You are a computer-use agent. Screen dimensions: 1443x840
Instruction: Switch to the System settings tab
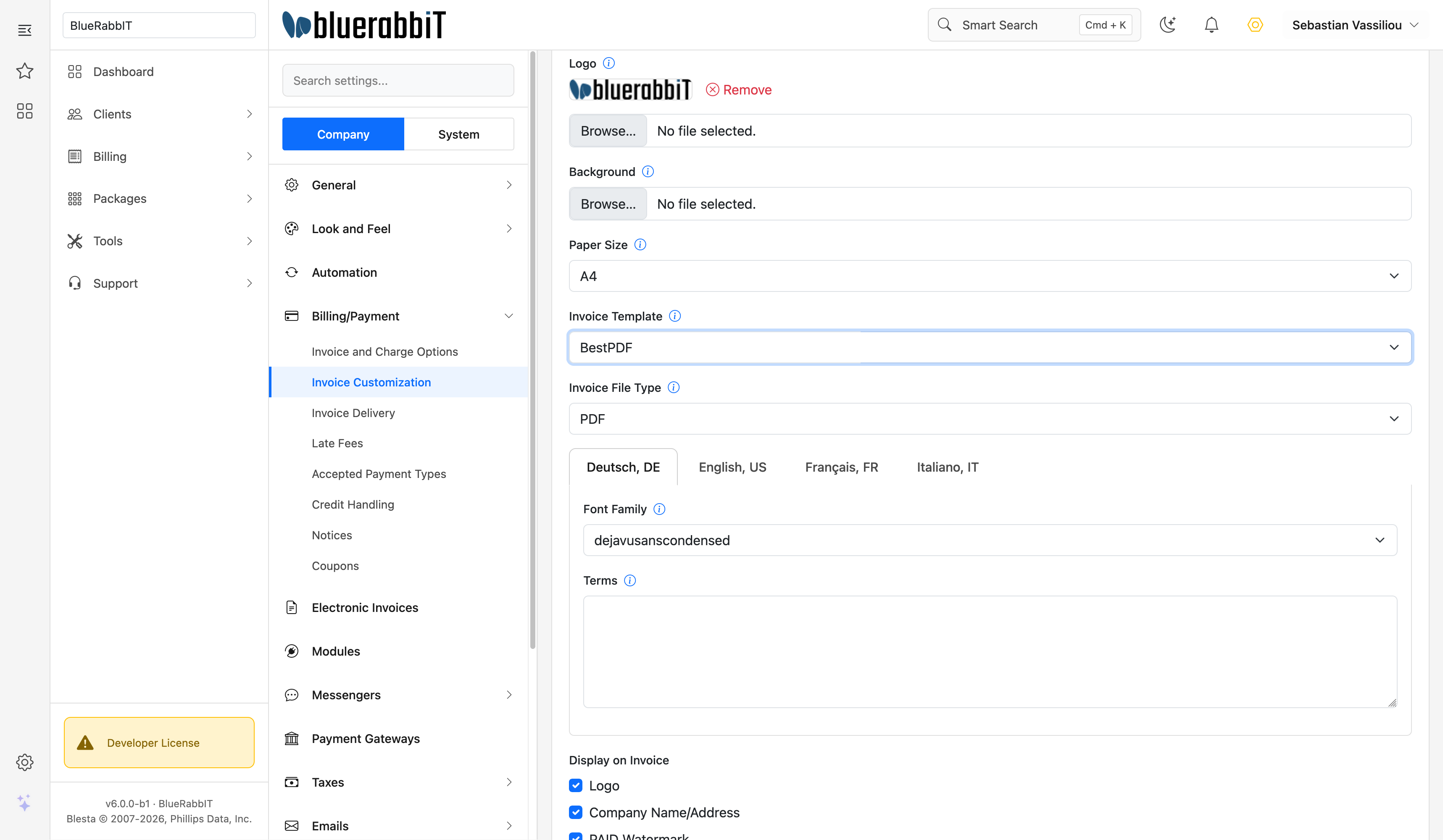pyautogui.click(x=459, y=134)
